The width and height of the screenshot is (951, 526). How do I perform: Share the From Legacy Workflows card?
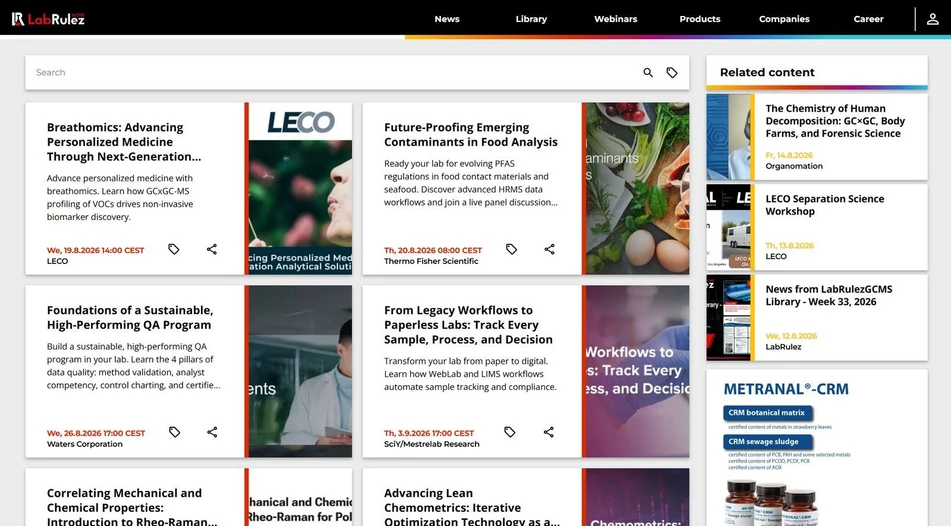[548, 432]
